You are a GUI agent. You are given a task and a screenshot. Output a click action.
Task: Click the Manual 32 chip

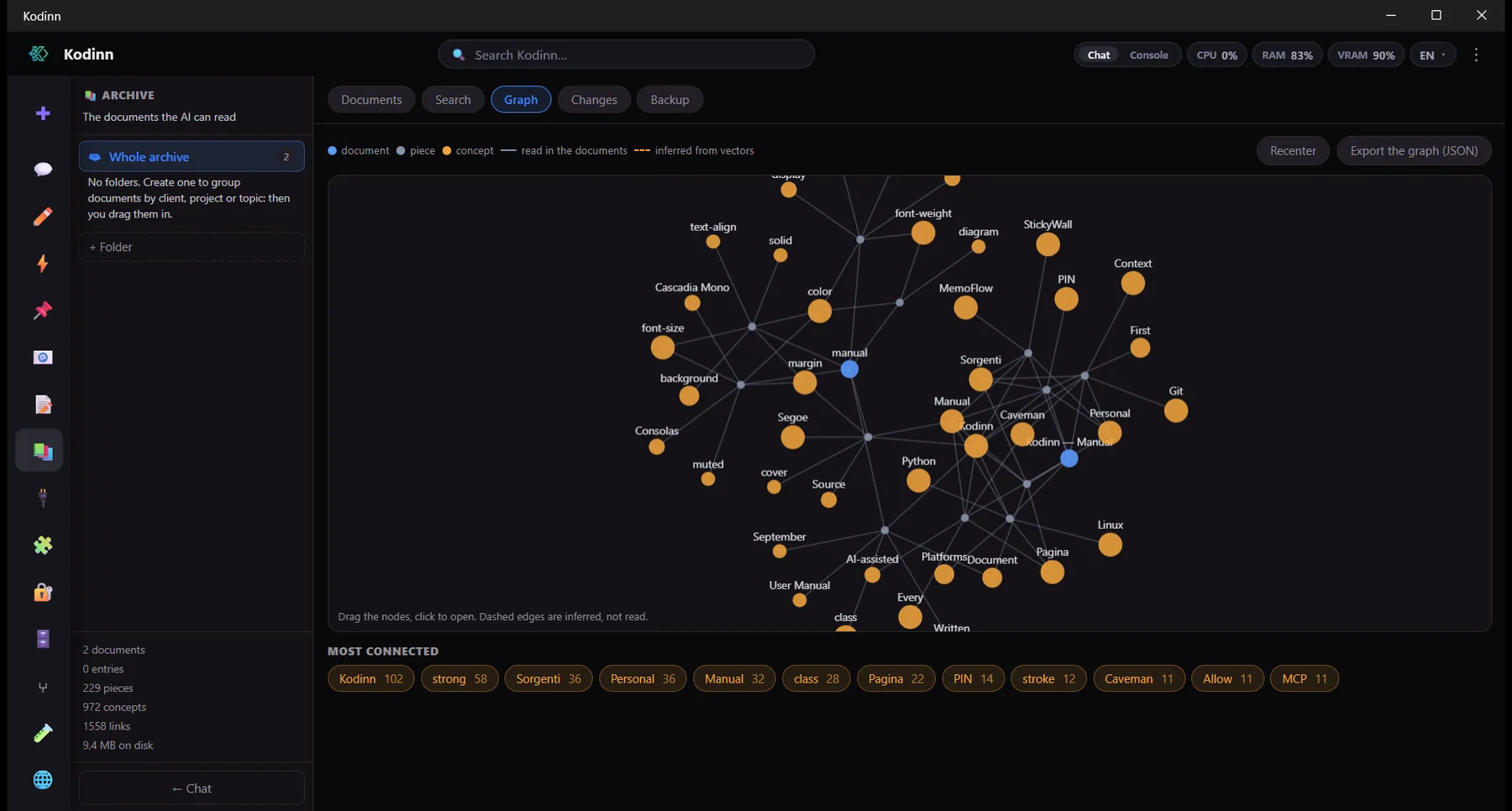[x=734, y=678]
